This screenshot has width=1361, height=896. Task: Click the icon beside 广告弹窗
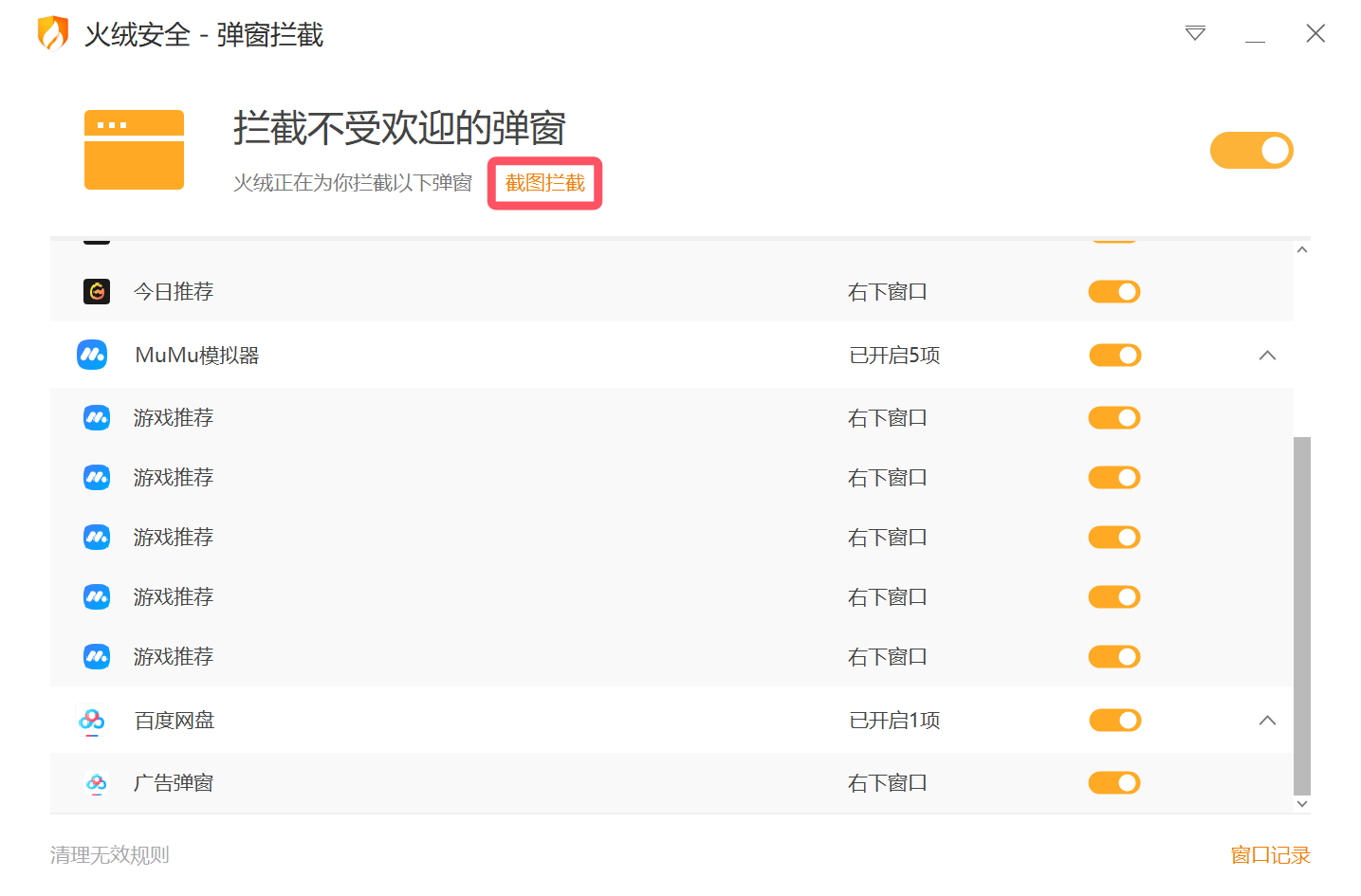pyautogui.click(x=97, y=783)
